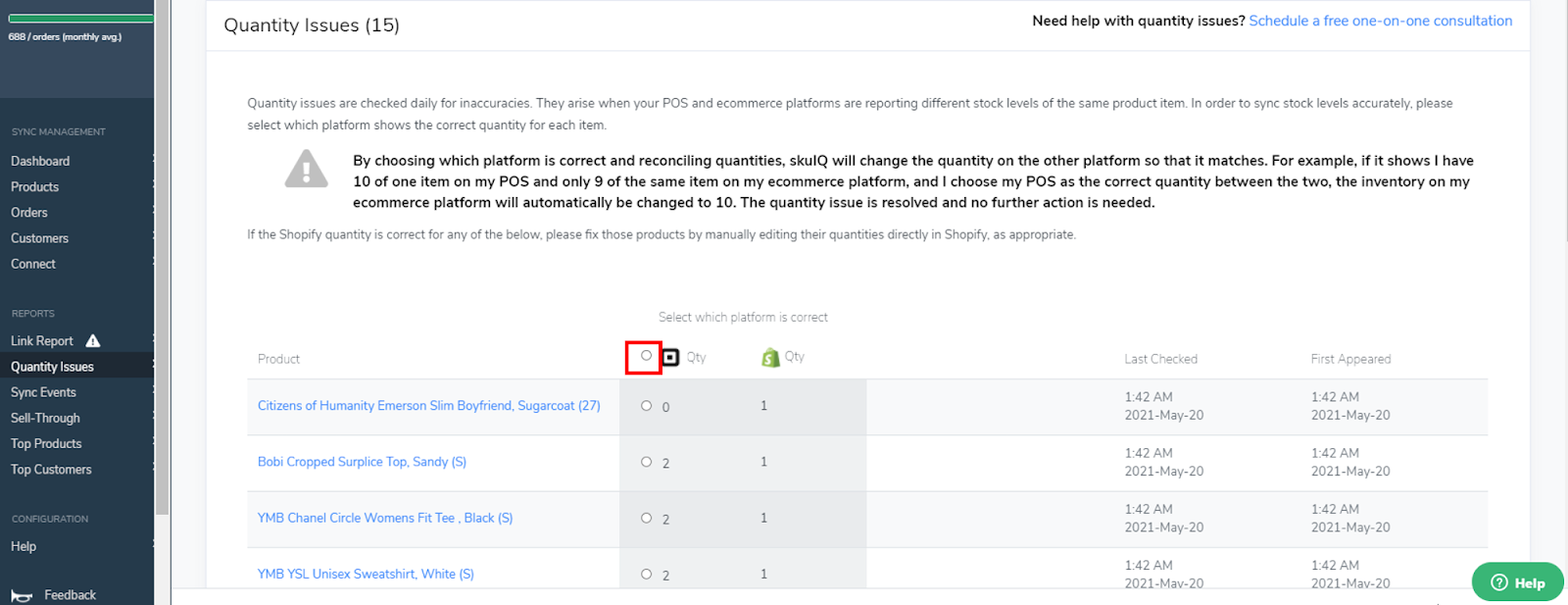Choose Square quantity for Bobi Cropped Surplice Top
Image resolution: width=1568 pixels, height=605 pixels.
[646, 462]
